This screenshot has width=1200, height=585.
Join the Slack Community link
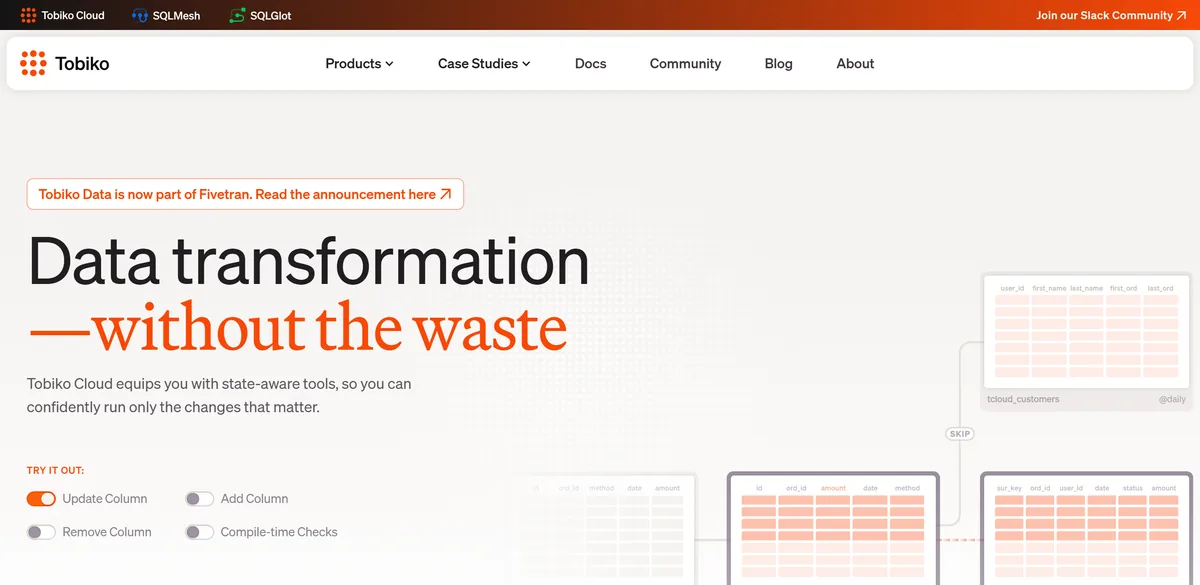click(1111, 15)
